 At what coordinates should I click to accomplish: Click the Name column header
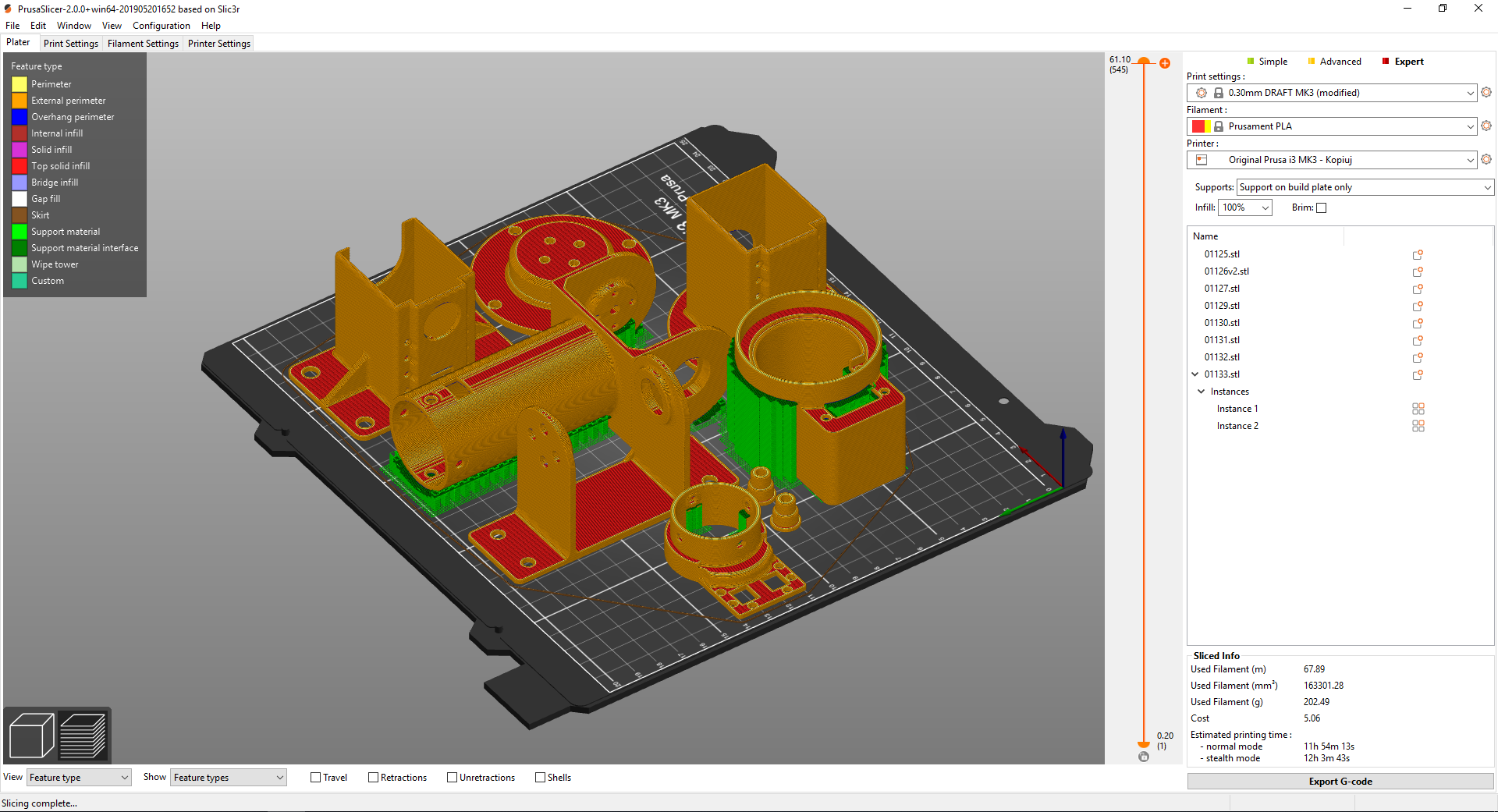(x=1265, y=236)
